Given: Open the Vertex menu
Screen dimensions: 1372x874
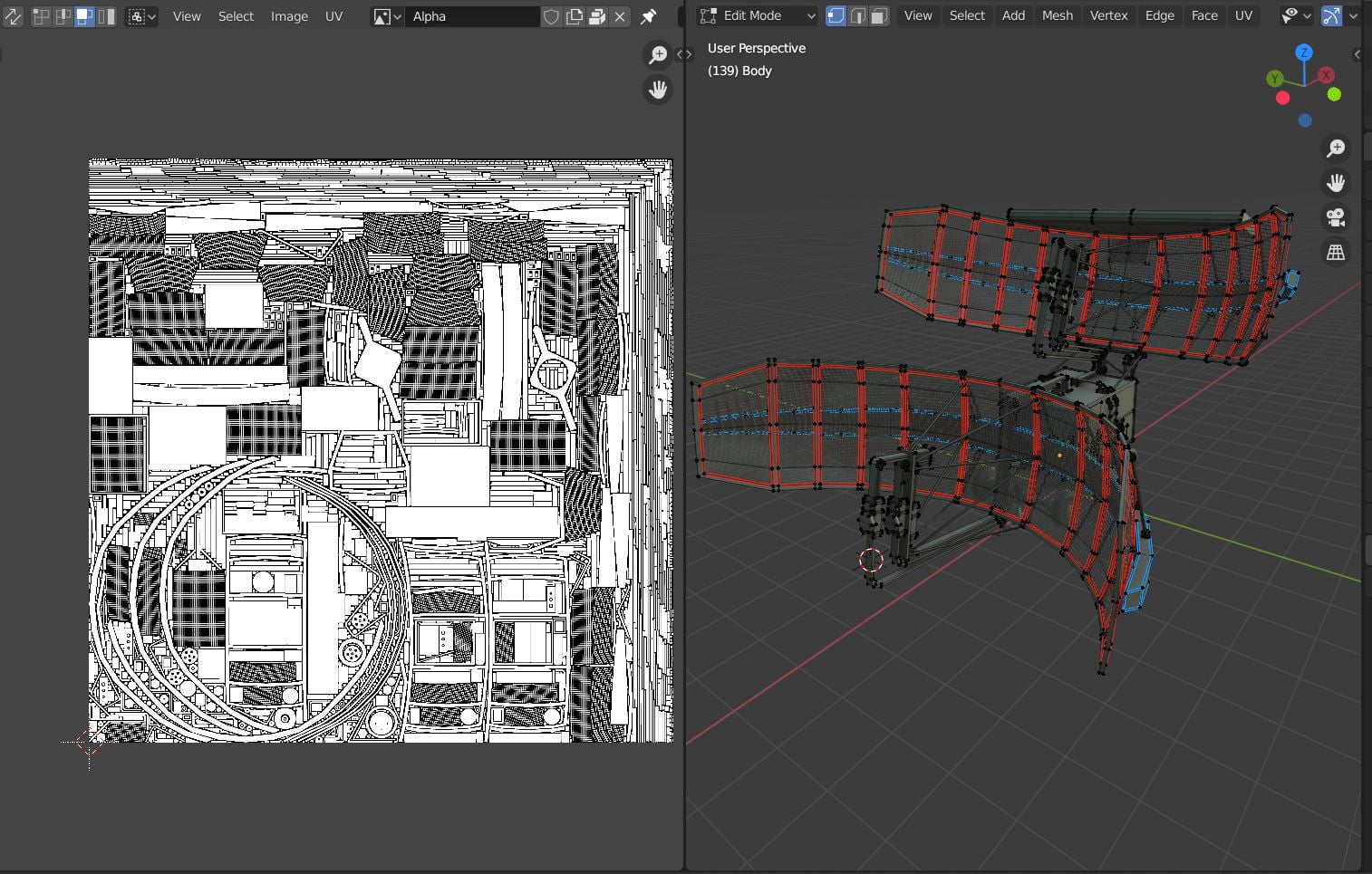Looking at the screenshot, I should pos(1108,15).
